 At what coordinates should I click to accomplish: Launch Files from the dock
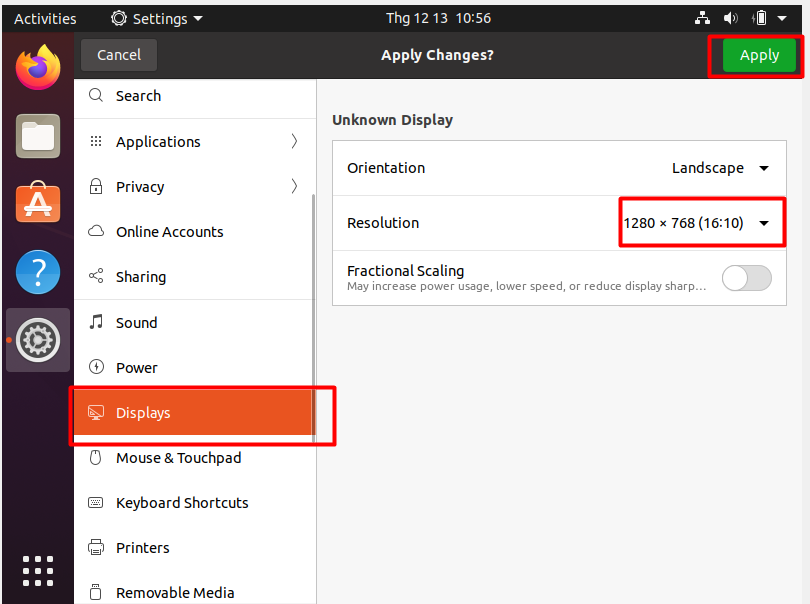(x=38, y=136)
